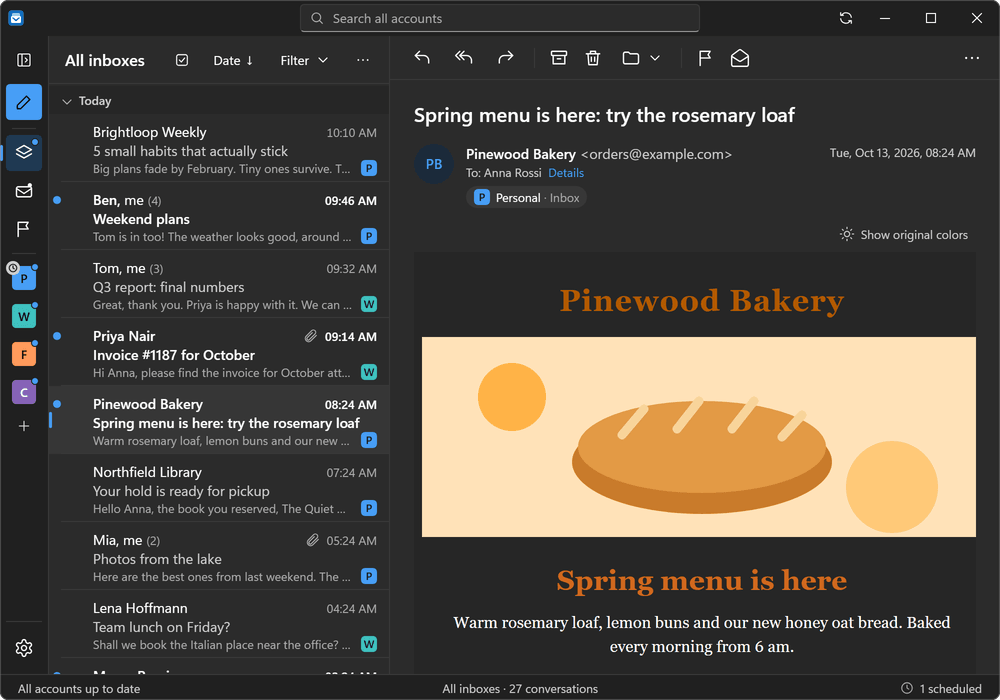1000x700 pixels.
Task: Click P account badge on Brightloop Weekly row
Action: (369, 168)
